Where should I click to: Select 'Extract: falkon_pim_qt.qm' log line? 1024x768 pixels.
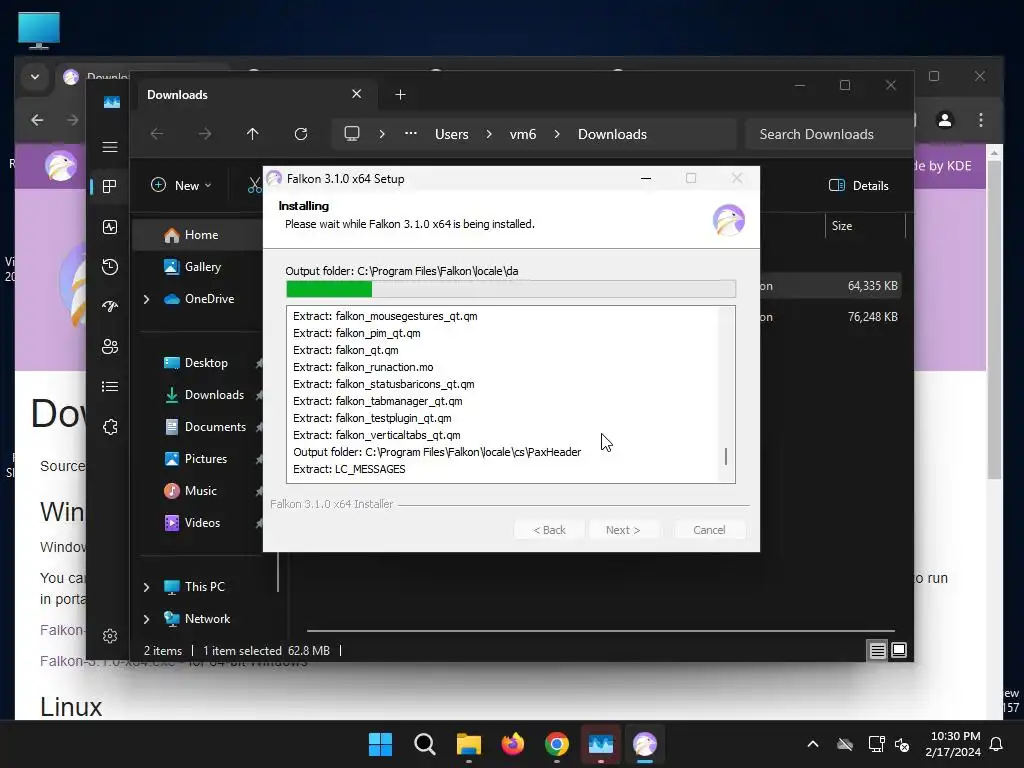pos(357,333)
